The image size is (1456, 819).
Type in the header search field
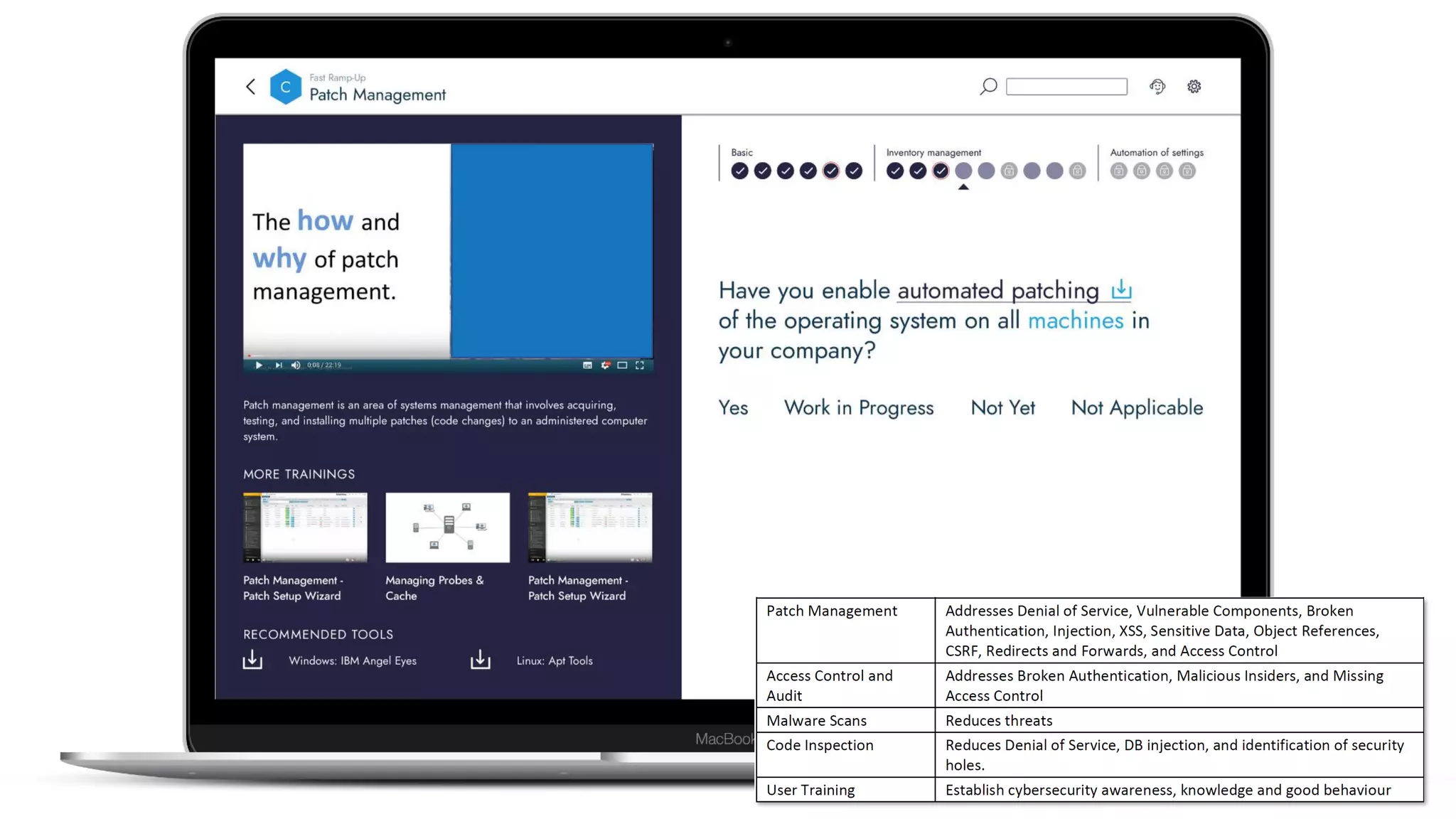click(x=1066, y=87)
